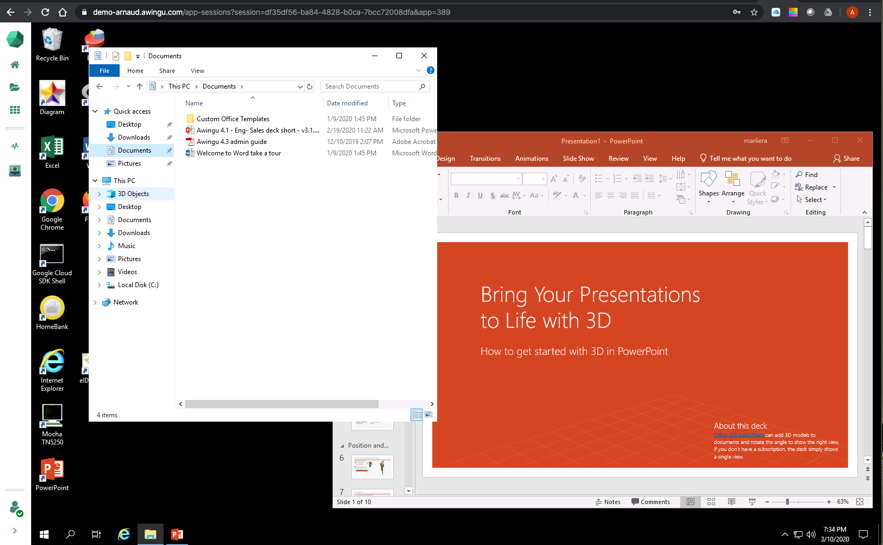This screenshot has width=883, height=545.
Task: Switch PowerPoint to Reading view
Action: 731,502
